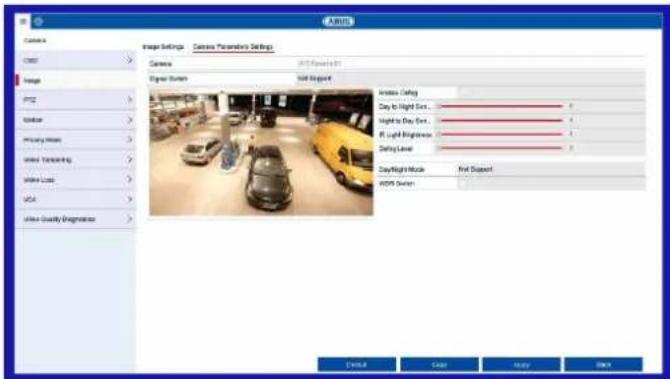Toggle the Enable Defog checkbox
Viewport: 670px width, 379px height.
464,92
